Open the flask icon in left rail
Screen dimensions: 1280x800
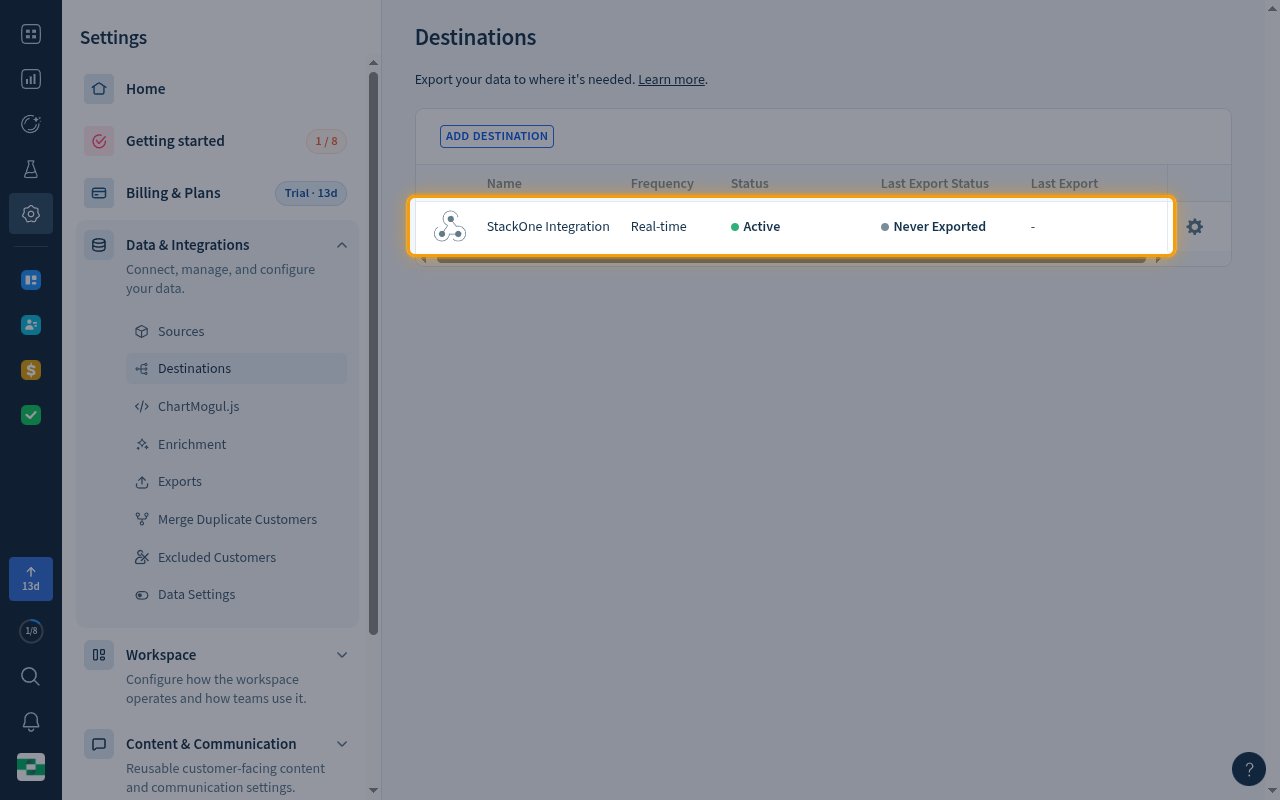[x=31, y=169]
